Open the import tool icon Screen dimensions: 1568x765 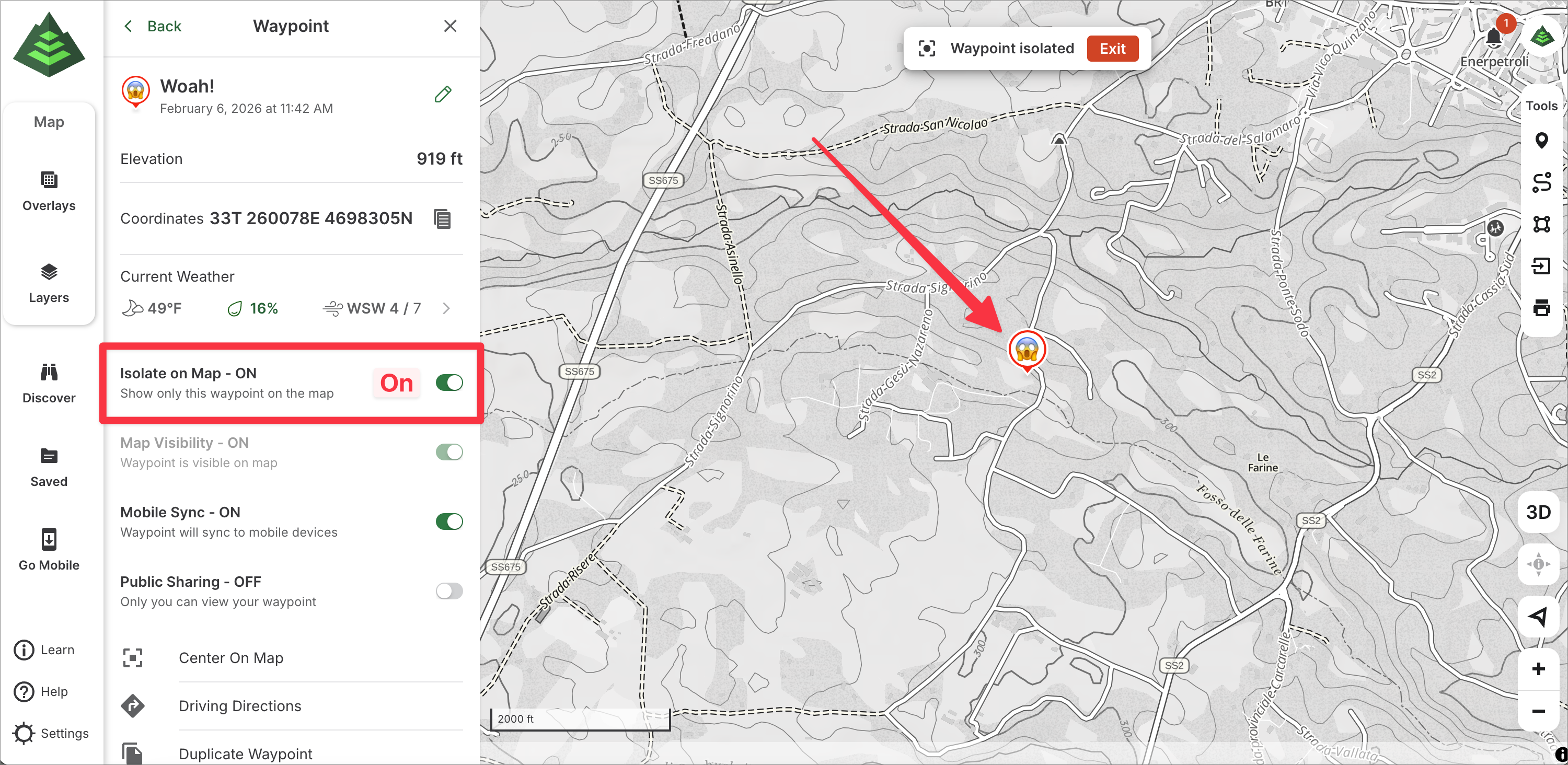(x=1541, y=266)
